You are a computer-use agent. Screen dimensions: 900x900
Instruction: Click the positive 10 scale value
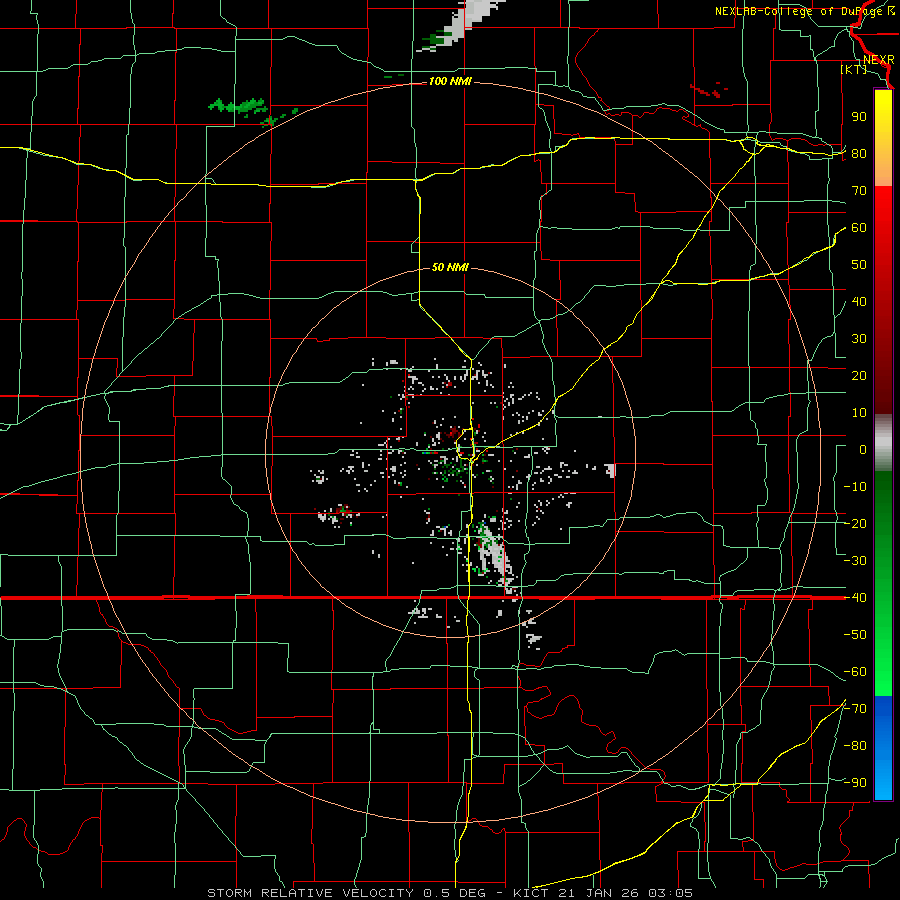pyautogui.click(x=859, y=413)
